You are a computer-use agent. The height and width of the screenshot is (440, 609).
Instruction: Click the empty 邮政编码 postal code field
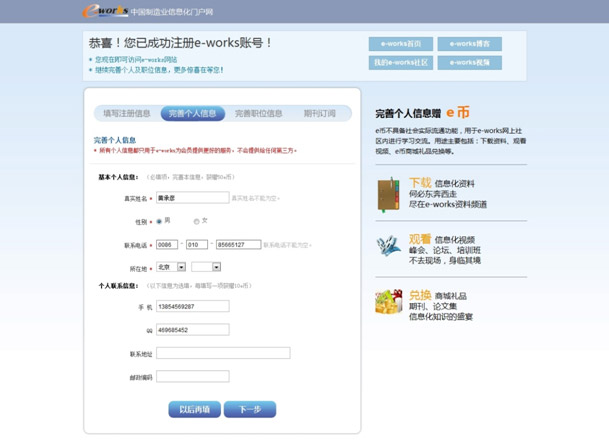tap(193, 376)
